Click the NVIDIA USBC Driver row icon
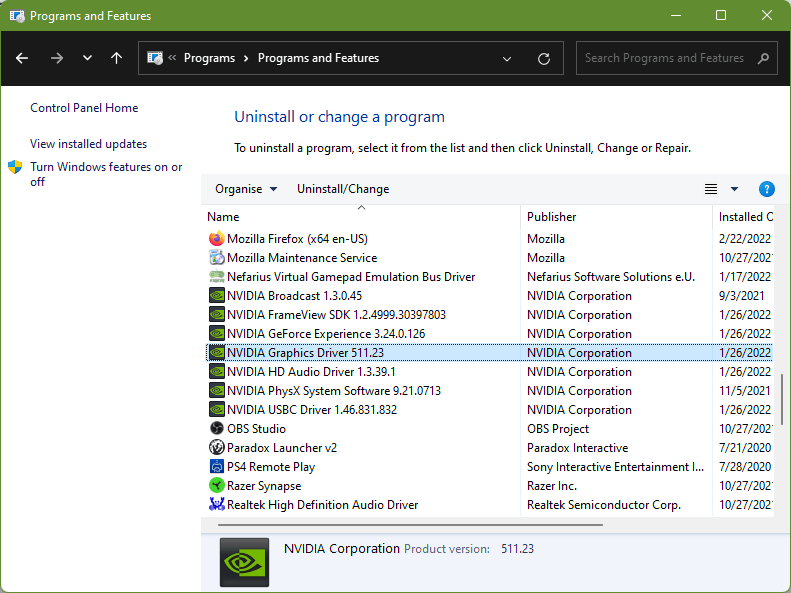791x593 pixels. [216, 409]
